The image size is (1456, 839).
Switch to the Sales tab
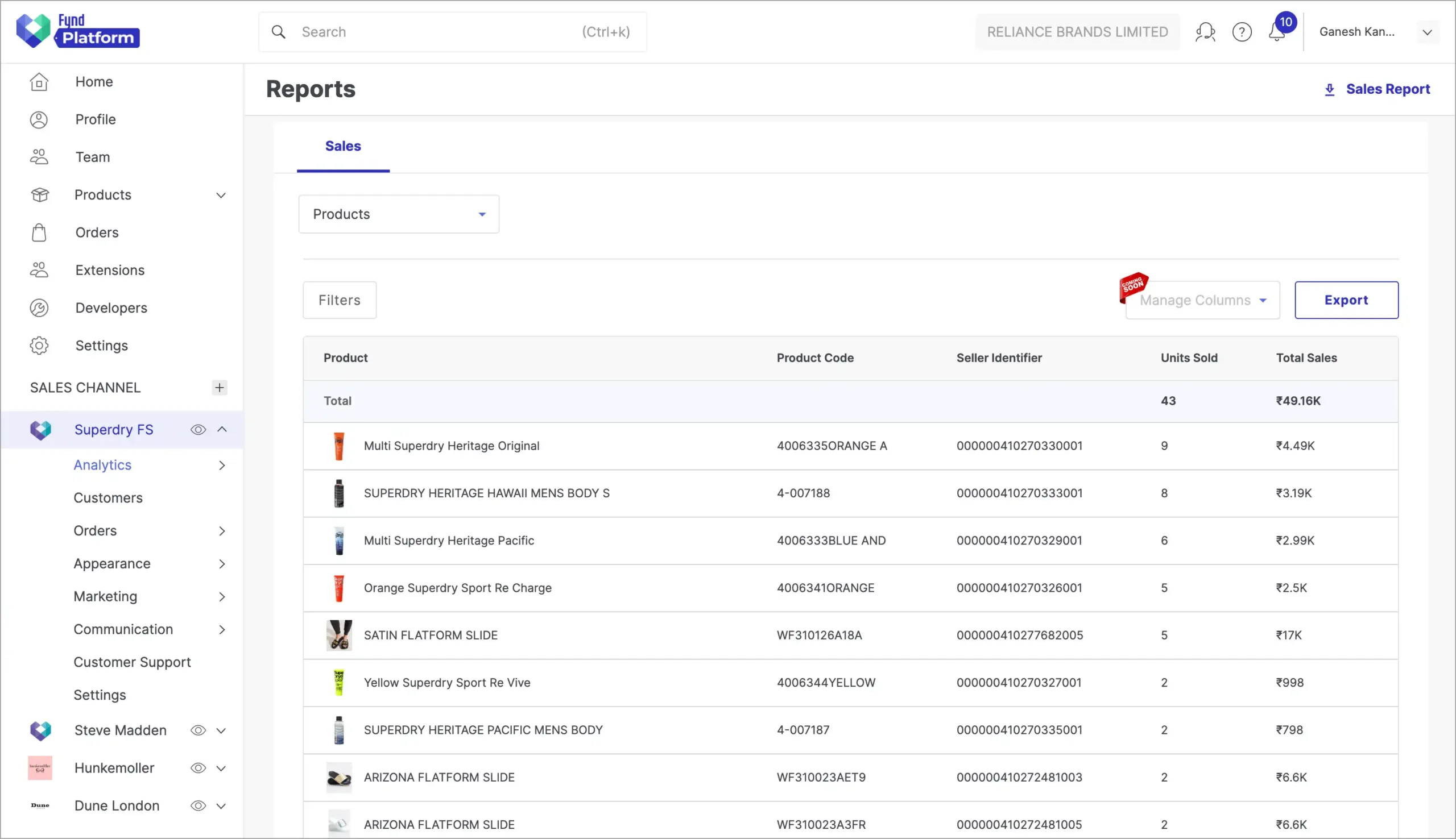tap(342, 146)
